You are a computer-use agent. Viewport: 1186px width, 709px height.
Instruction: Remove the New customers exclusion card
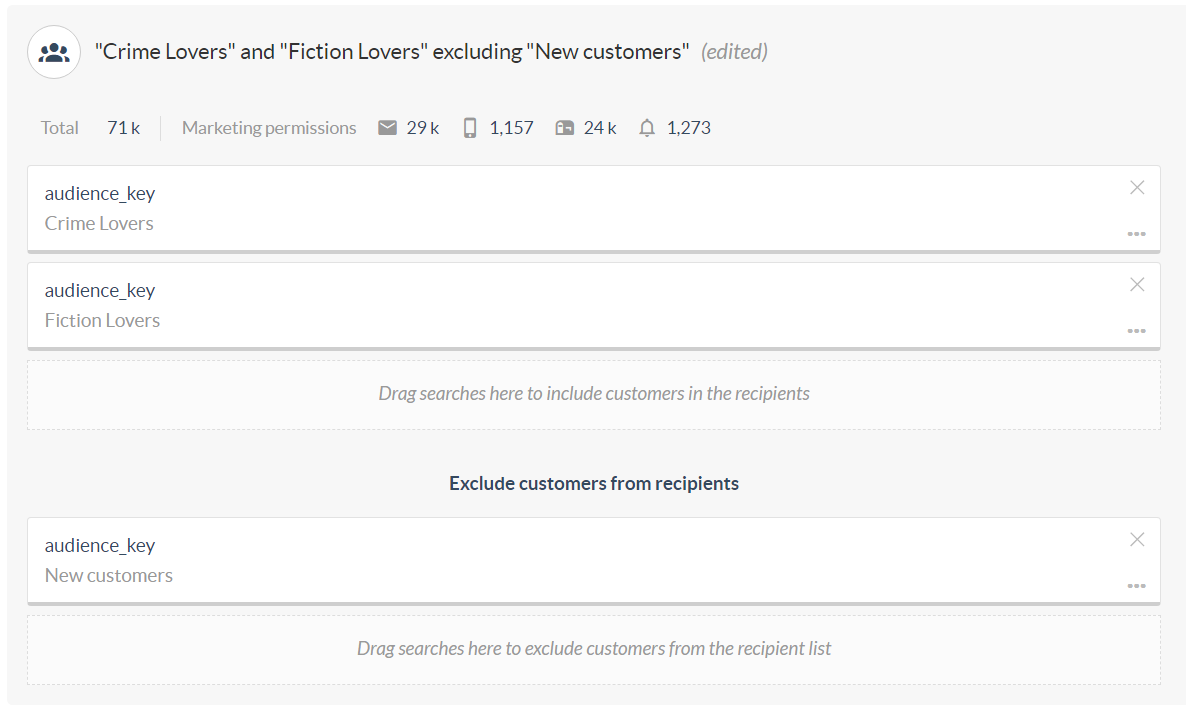[1137, 539]
